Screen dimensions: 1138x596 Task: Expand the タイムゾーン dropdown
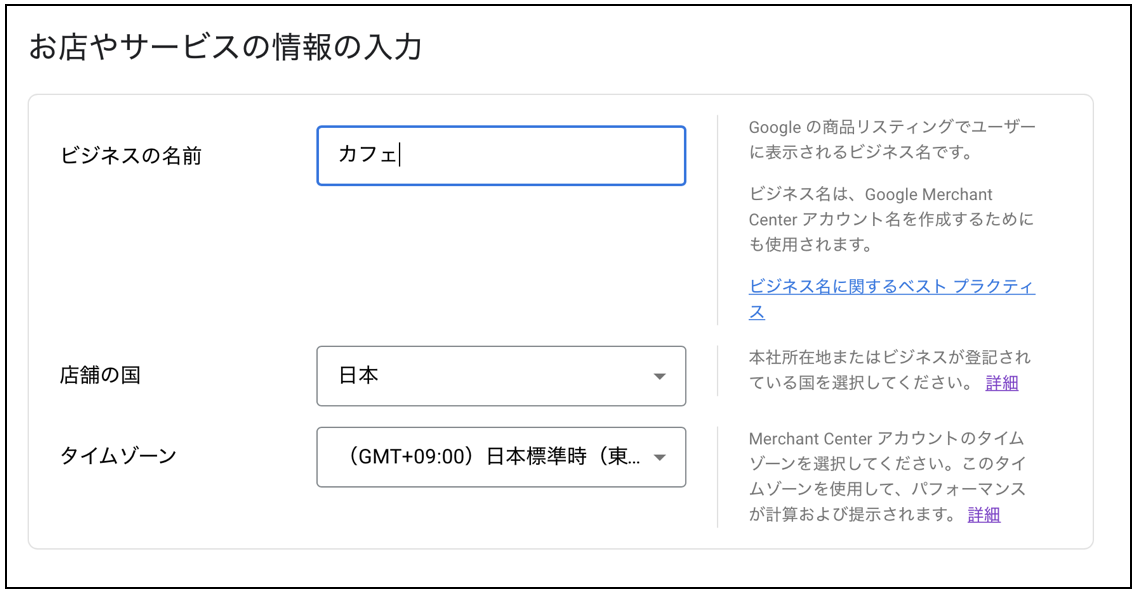coord(500,457)
